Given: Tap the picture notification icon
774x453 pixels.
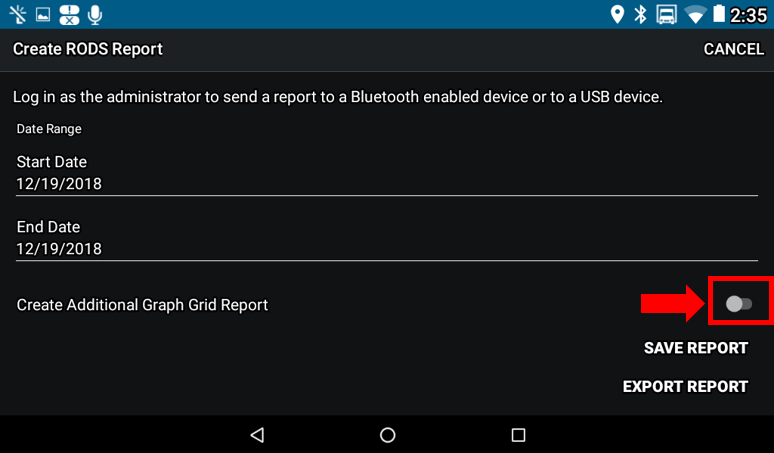Looking at the screenshot, I should [x=43, y=15].
